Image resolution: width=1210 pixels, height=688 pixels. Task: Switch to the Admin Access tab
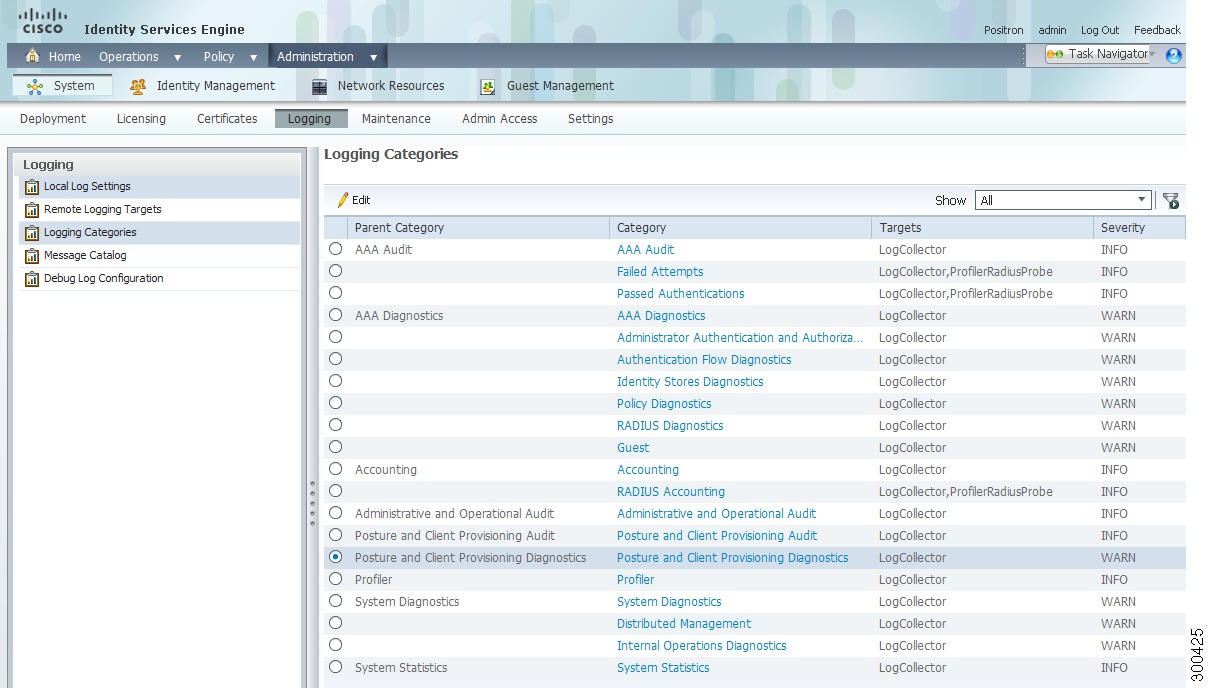tap(500, 119)
